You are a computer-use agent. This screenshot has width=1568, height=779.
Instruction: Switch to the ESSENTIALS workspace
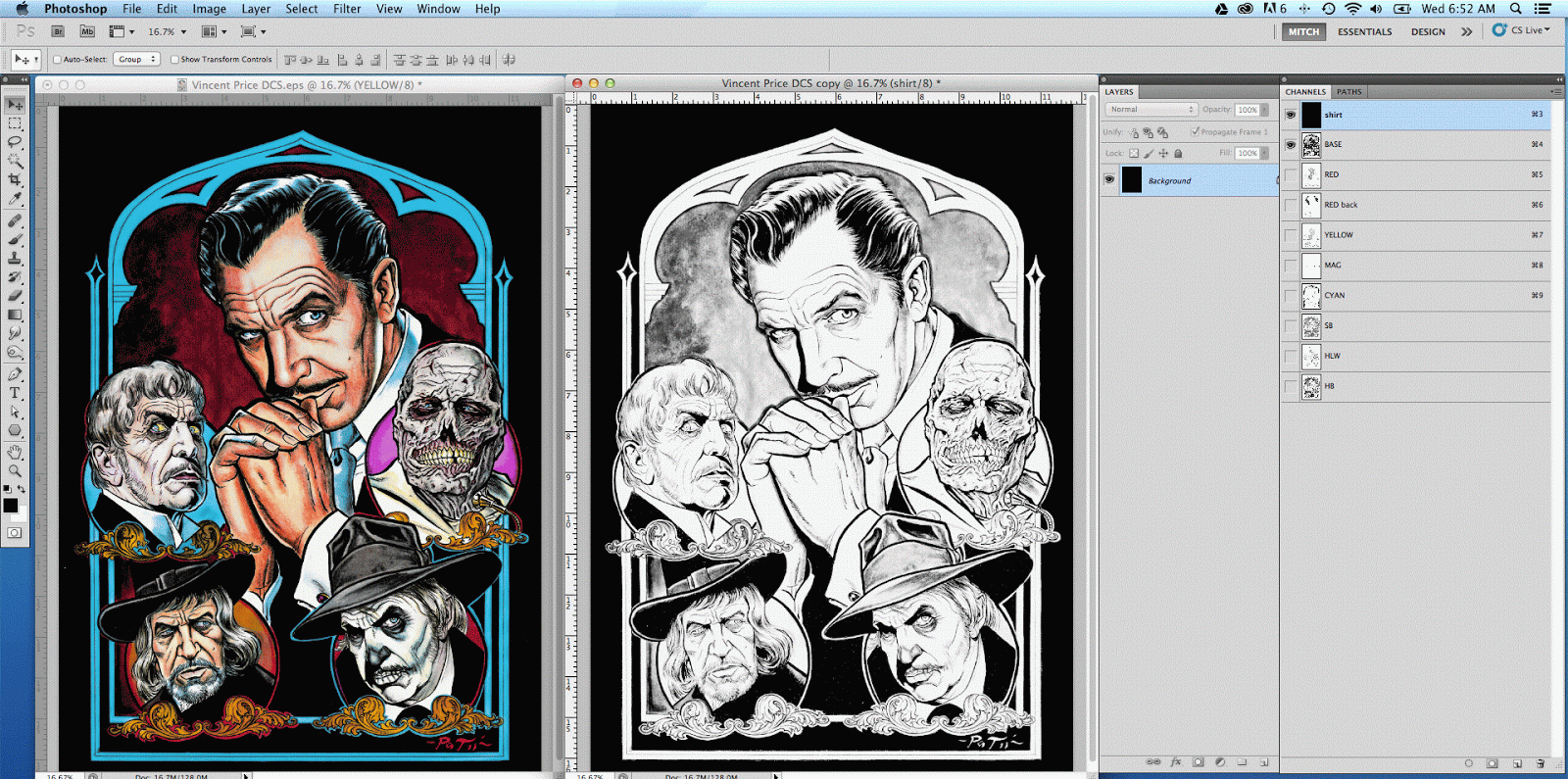click(1364, 31)
